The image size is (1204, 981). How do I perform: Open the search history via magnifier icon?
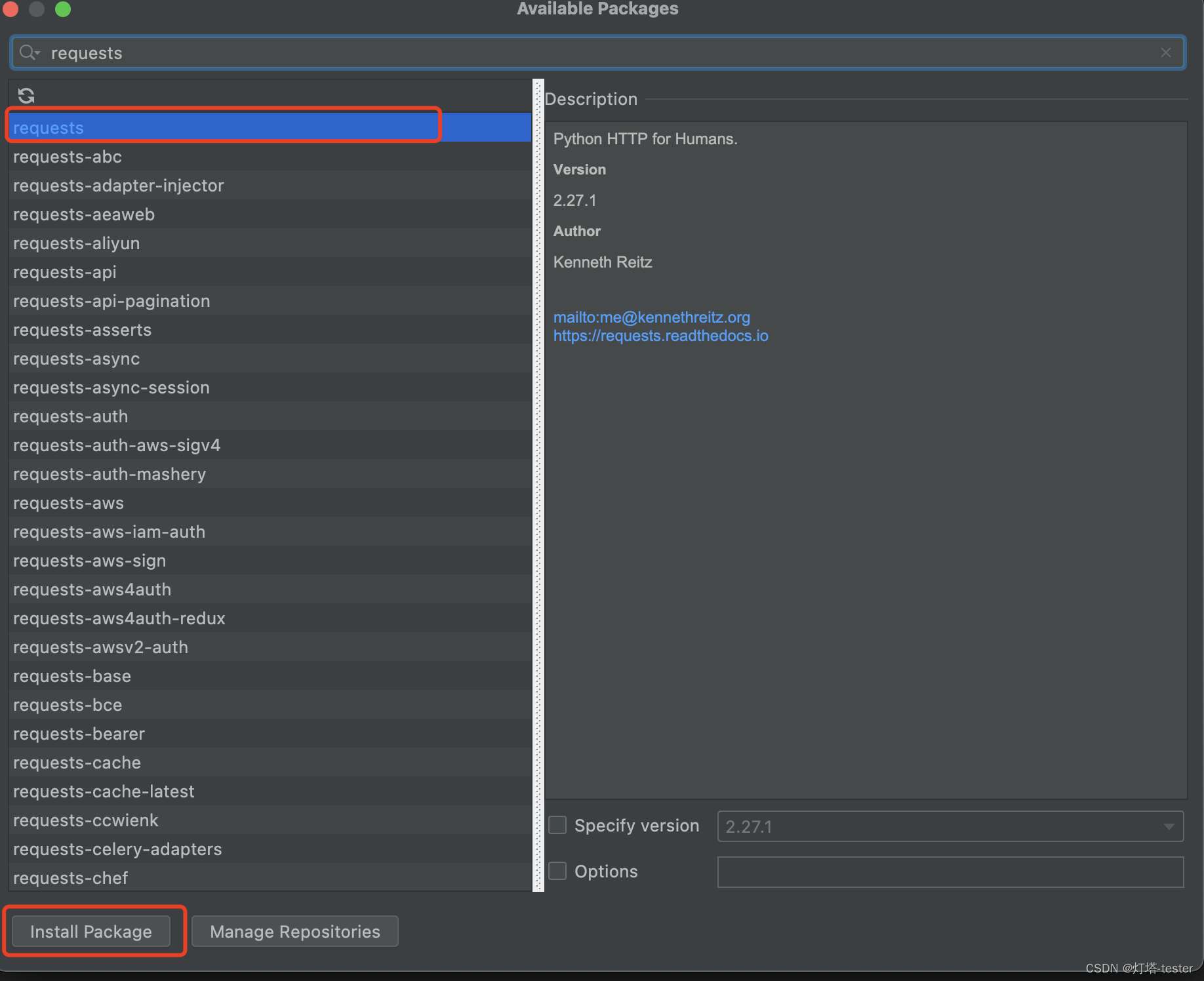coord(29,52)
